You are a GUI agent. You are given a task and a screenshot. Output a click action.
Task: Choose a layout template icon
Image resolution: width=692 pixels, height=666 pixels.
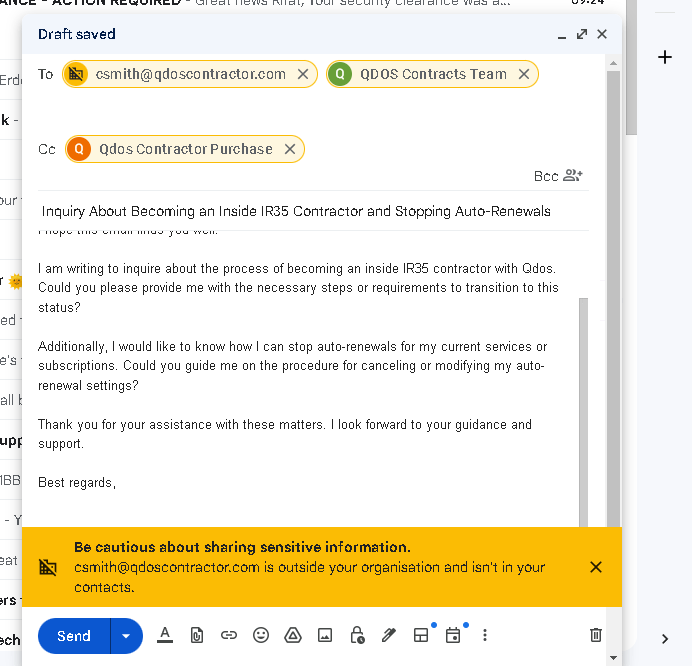pyautogui.click(x=421, y=635)
